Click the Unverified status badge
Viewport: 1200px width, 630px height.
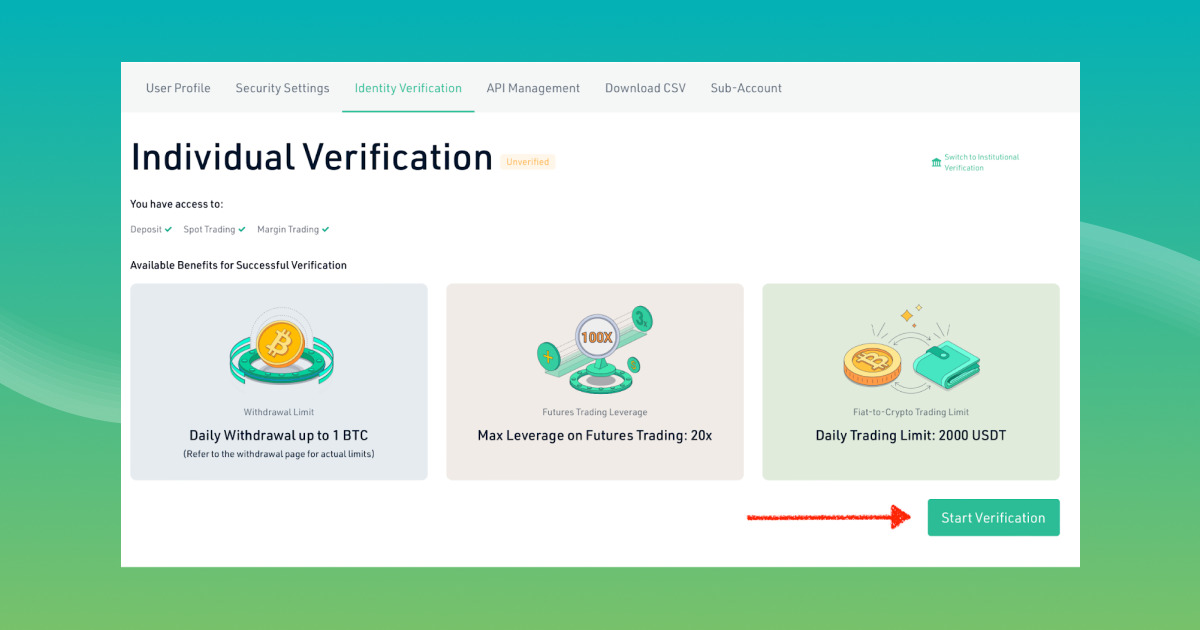pyautogui.click(x=527, y=161)
